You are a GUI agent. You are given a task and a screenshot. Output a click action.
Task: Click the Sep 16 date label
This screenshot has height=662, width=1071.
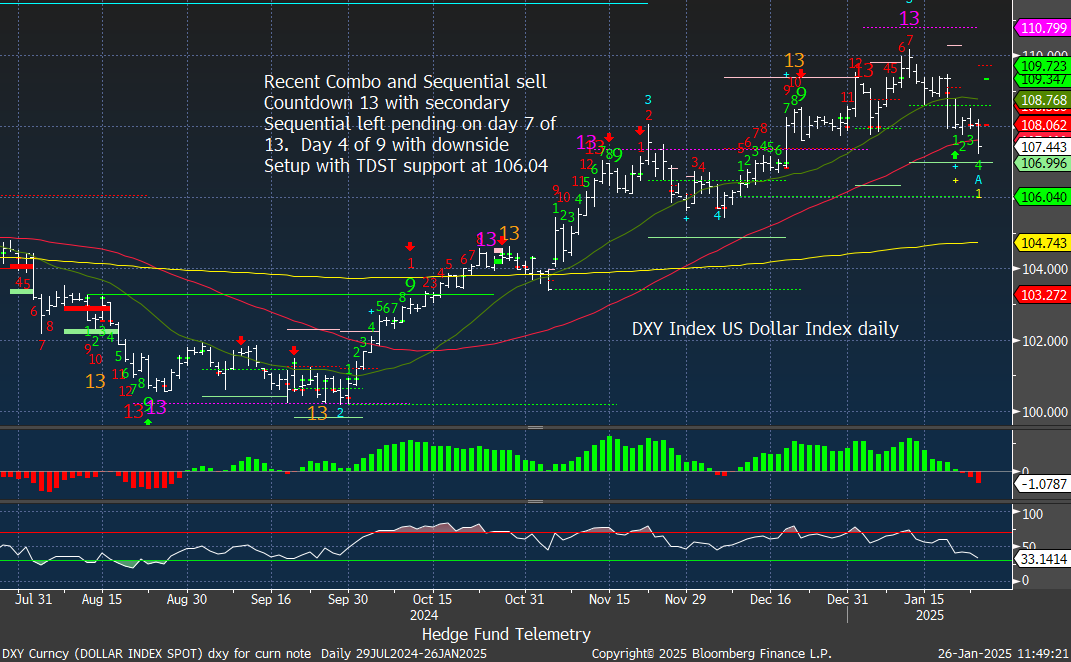pos(270,599)
